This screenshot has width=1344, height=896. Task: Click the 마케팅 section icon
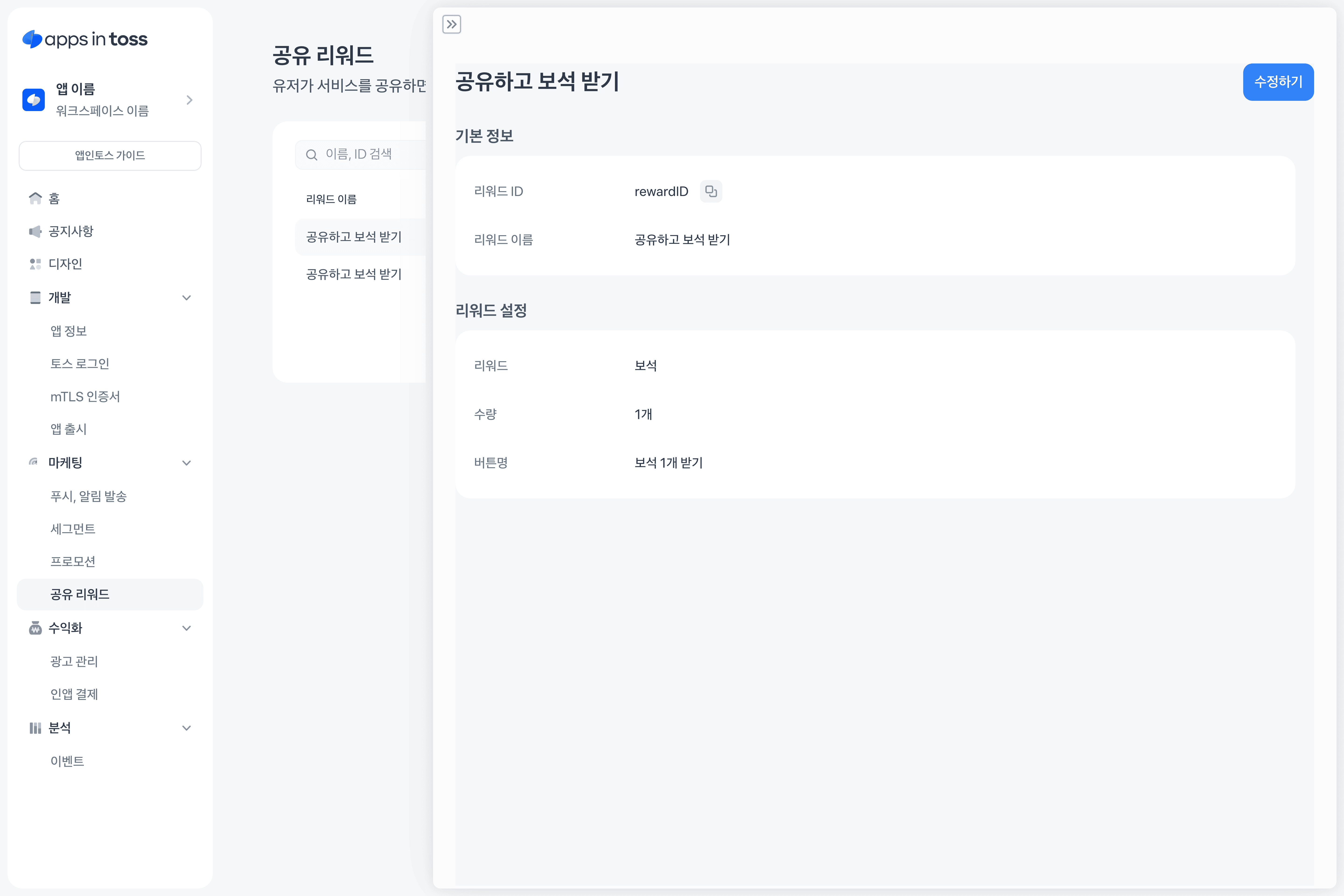click(34, 462)
